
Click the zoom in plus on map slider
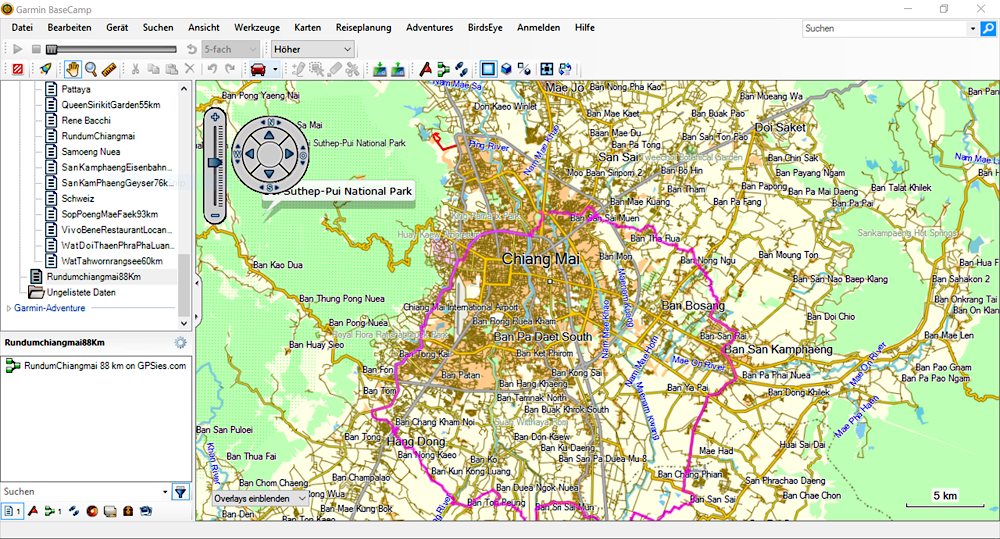click(214, 118)
